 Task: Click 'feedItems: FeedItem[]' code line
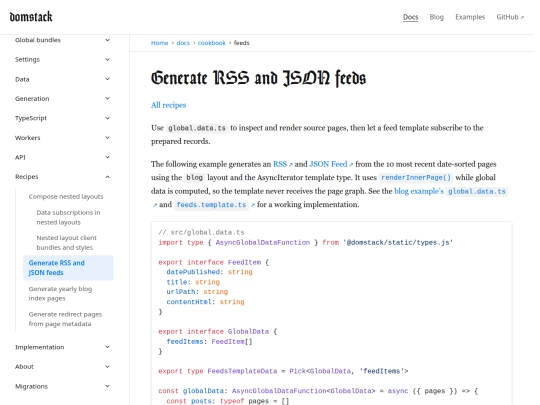(x=209, y=342)
